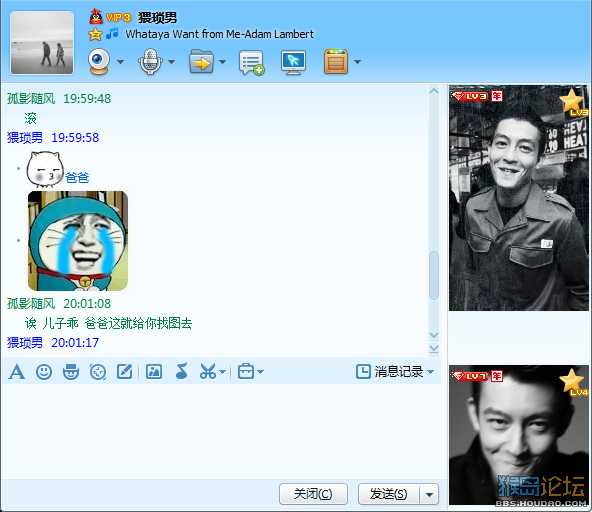Open the VIP3 membership badge

(x=118, y=17)
